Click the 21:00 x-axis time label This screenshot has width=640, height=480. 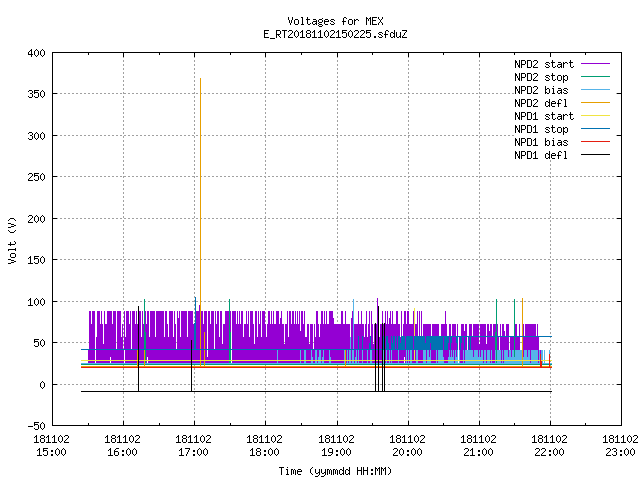point(478,452)
